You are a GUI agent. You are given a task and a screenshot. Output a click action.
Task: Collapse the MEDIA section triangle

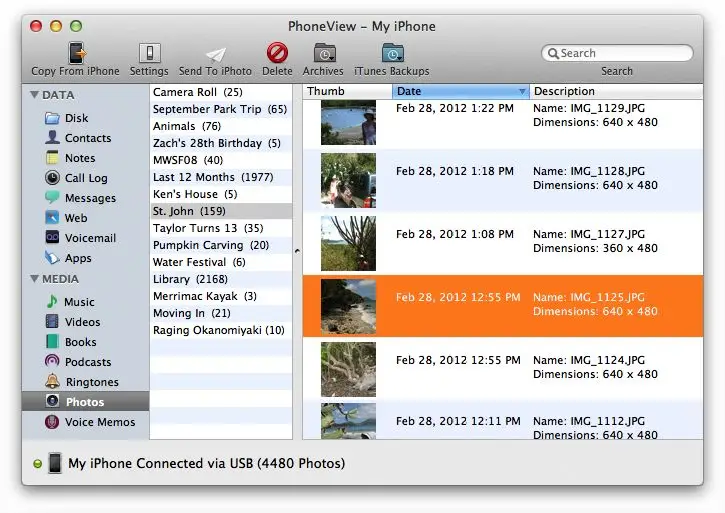(34, 278)
